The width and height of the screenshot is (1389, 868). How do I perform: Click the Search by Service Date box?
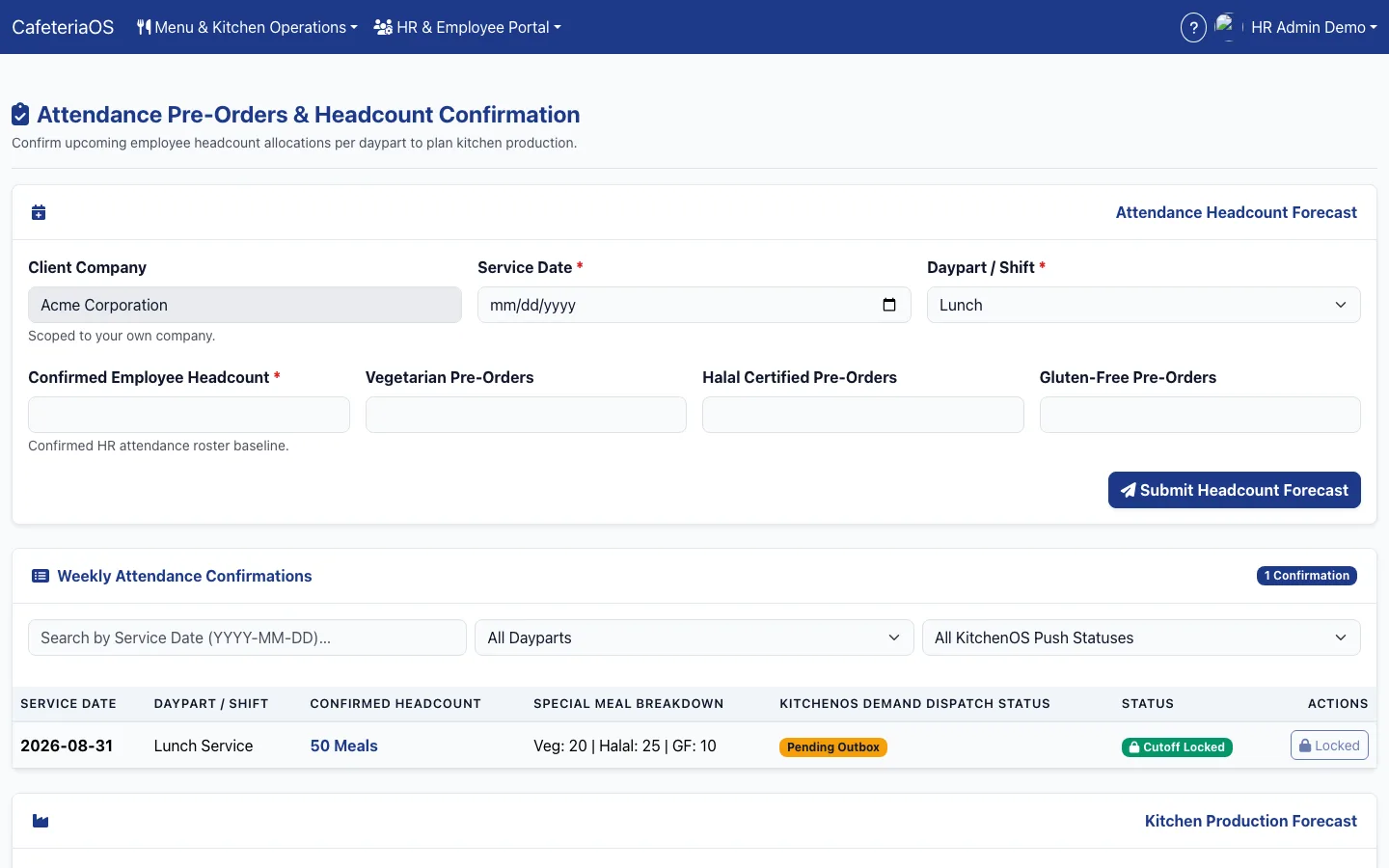tap(247, 637)
